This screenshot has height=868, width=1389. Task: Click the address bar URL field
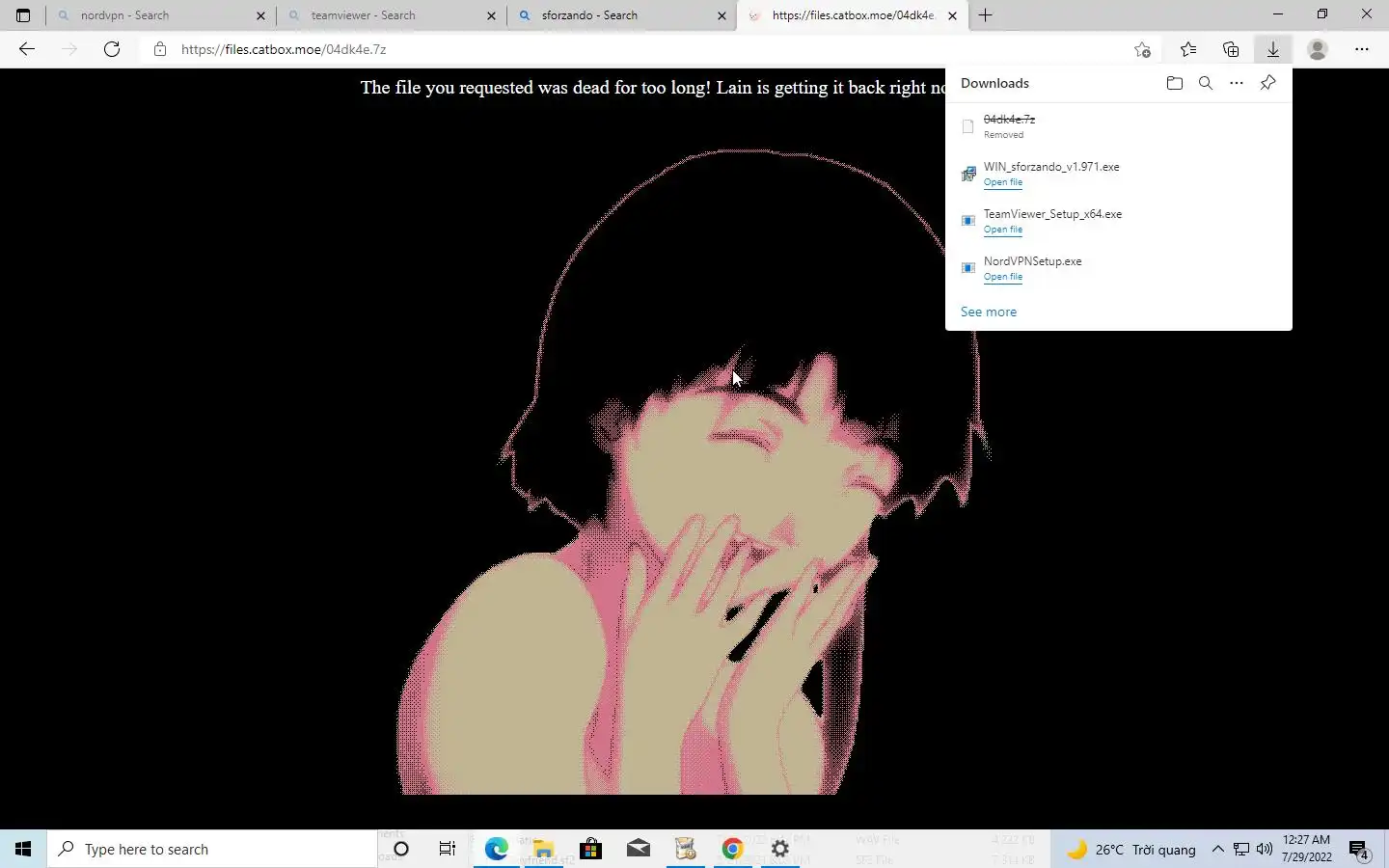click(637, 49)
